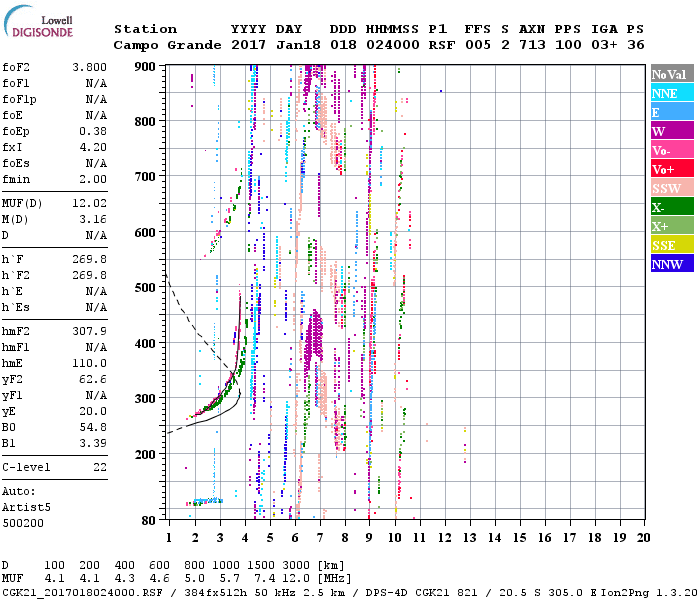Click the fxI value 4.20
The width and height of the screenshot is (700, 600).
pos(93,147)
